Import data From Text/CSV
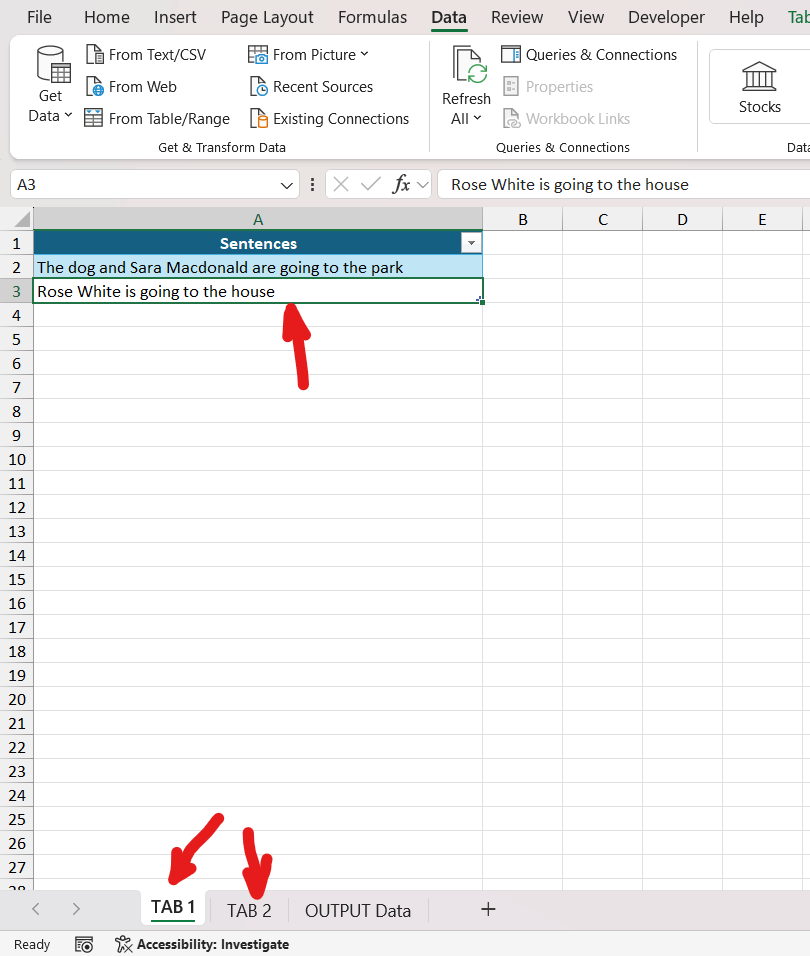Image resolution: width=810 pixels, height=956 pixels. [x=146, y=55]
